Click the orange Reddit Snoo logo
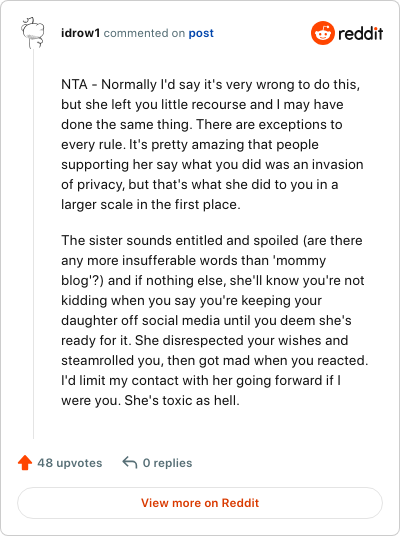 (x=322, y=33)
